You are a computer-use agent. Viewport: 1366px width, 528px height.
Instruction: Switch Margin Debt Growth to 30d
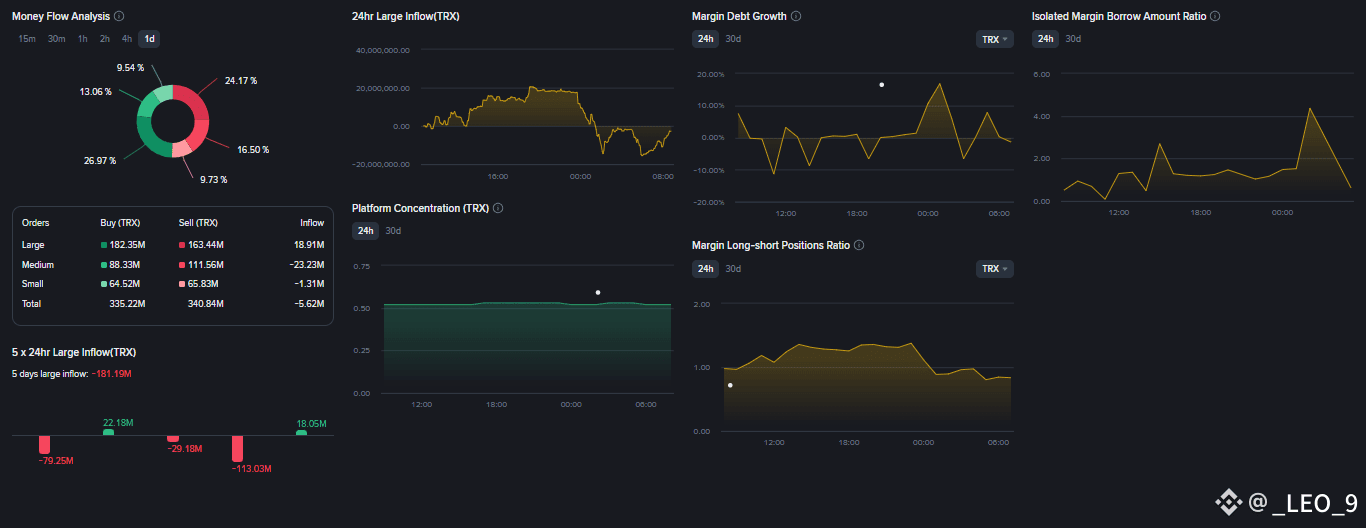tap(733, 39)
